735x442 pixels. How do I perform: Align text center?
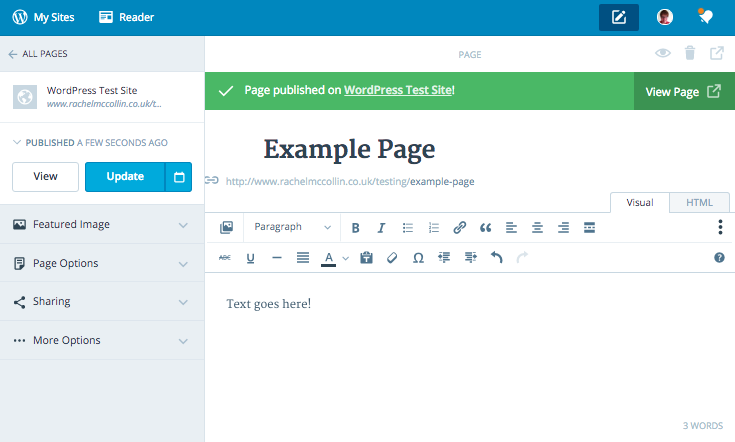(x=537, y=228)
